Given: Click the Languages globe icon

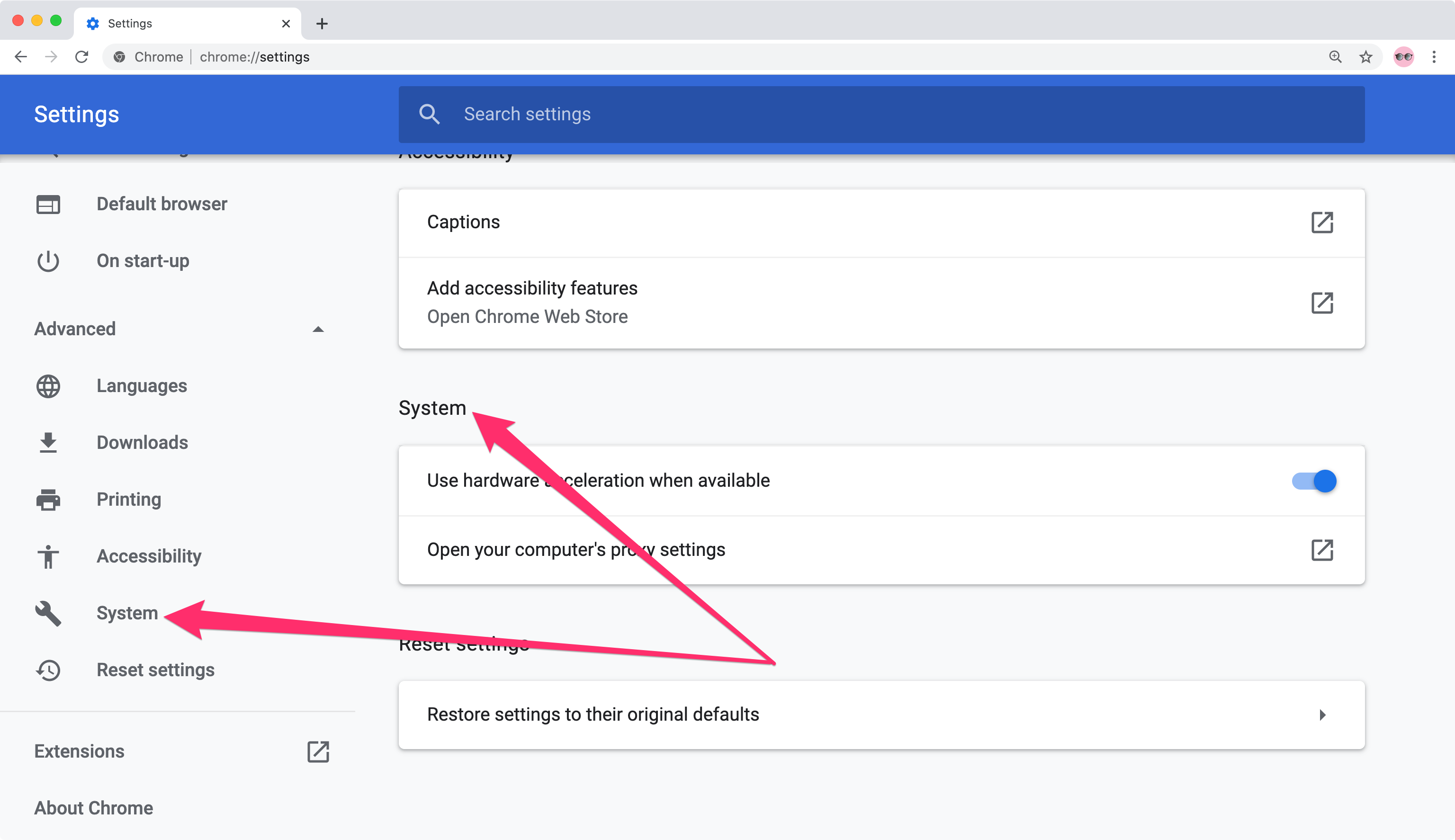Looking at the screenshot, I should pos(48,386).
